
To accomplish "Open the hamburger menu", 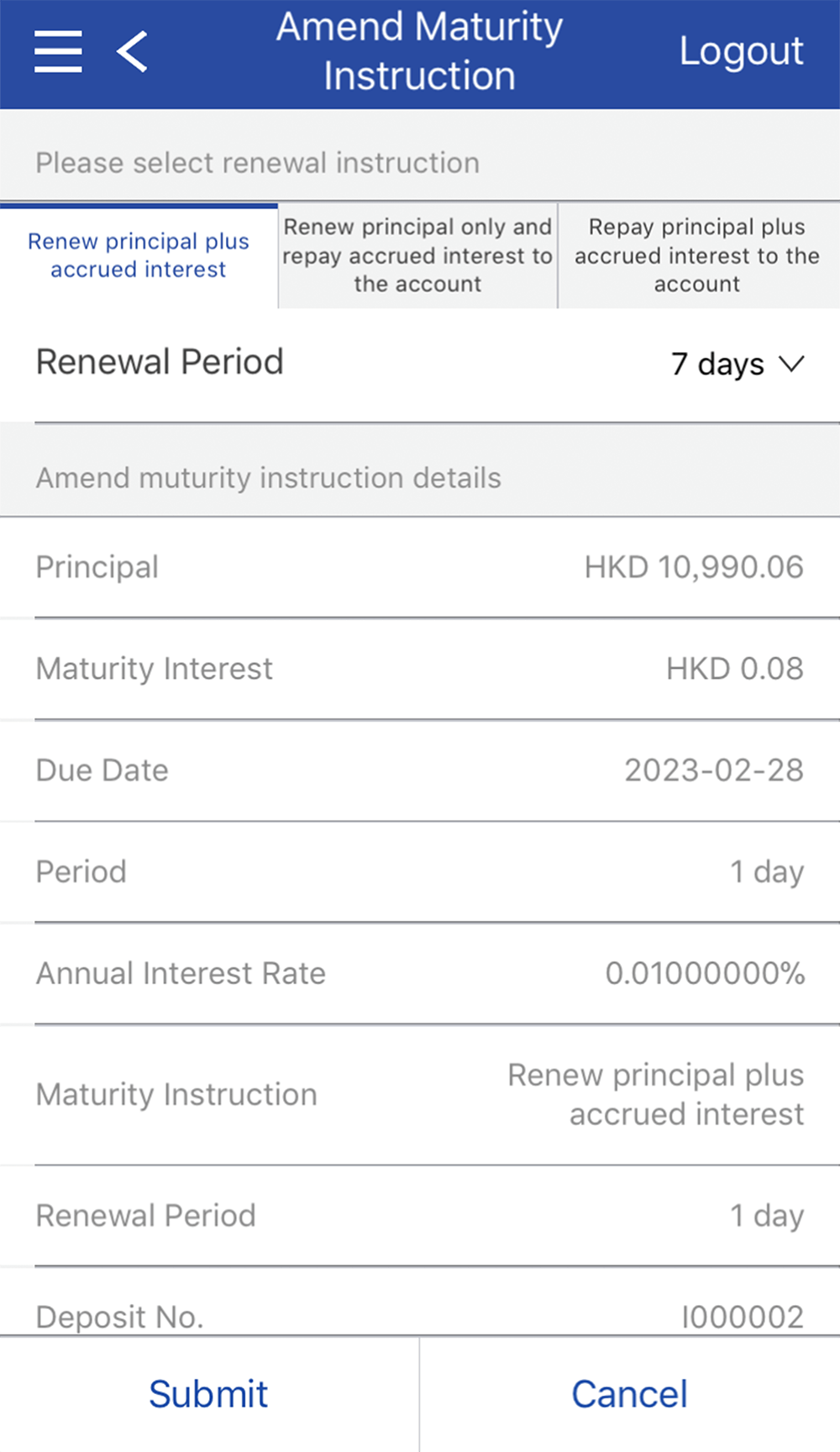I will point(58,51).
